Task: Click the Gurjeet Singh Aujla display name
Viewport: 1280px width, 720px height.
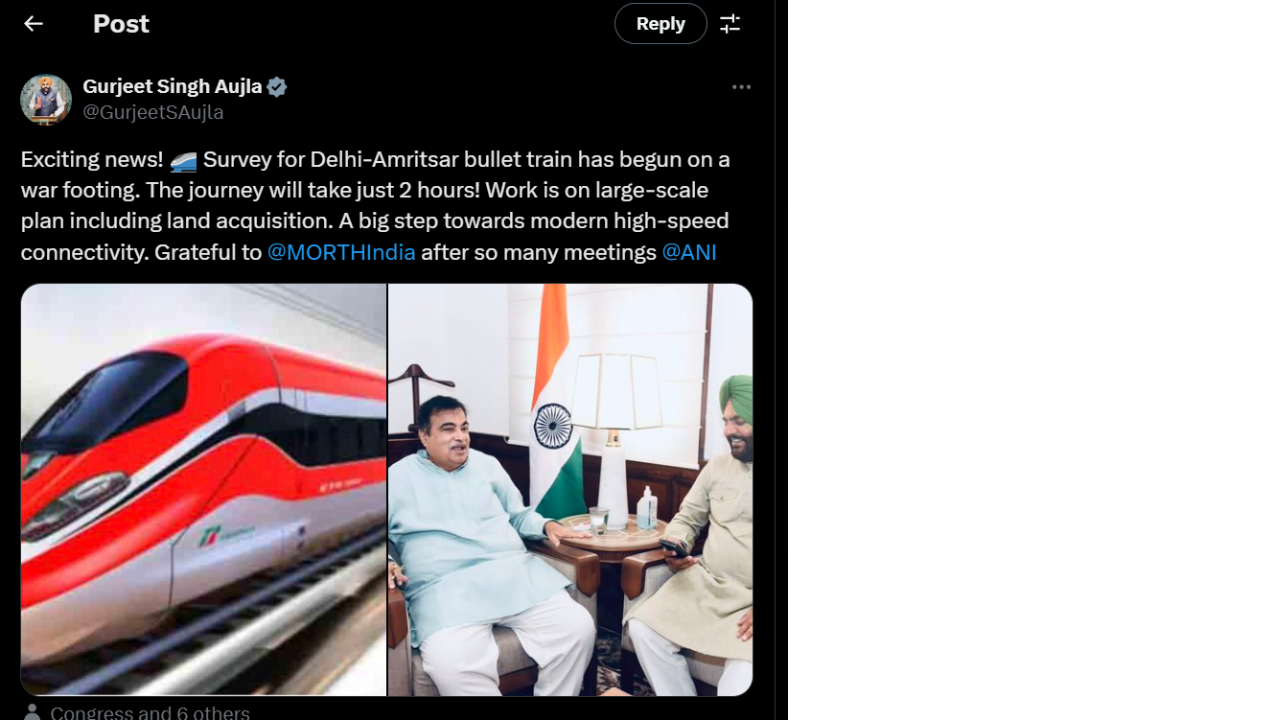Action: point(172,87)
